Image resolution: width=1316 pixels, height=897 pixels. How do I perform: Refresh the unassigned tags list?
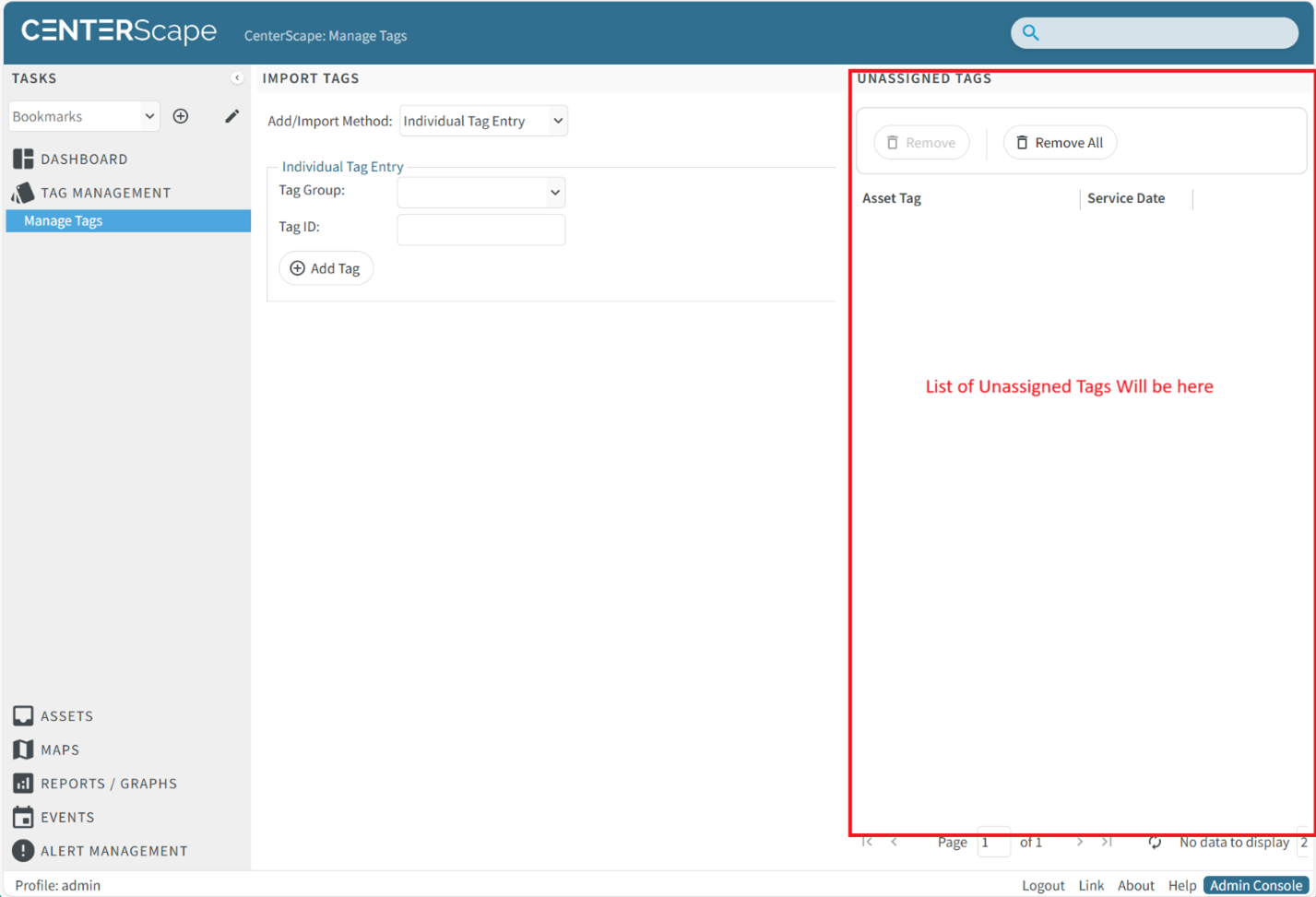point(1154,842)
